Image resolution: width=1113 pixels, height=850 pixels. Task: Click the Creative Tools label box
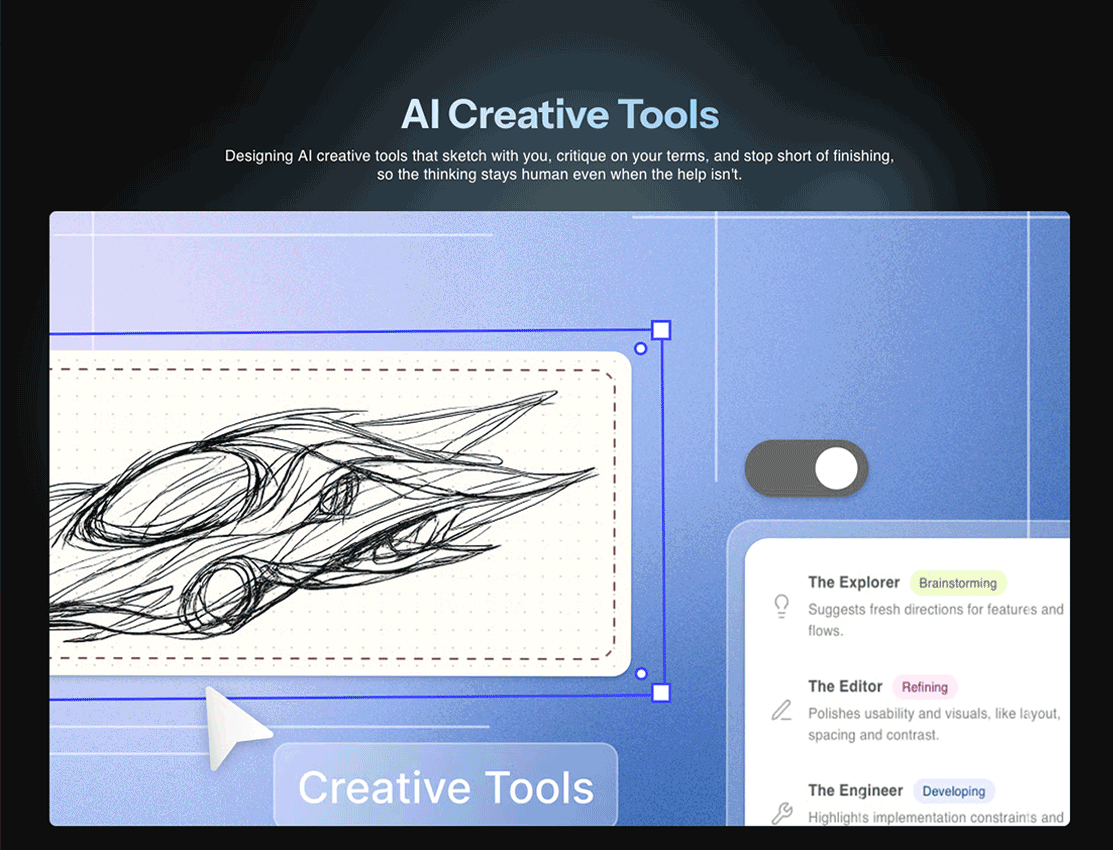coord(445,785)
